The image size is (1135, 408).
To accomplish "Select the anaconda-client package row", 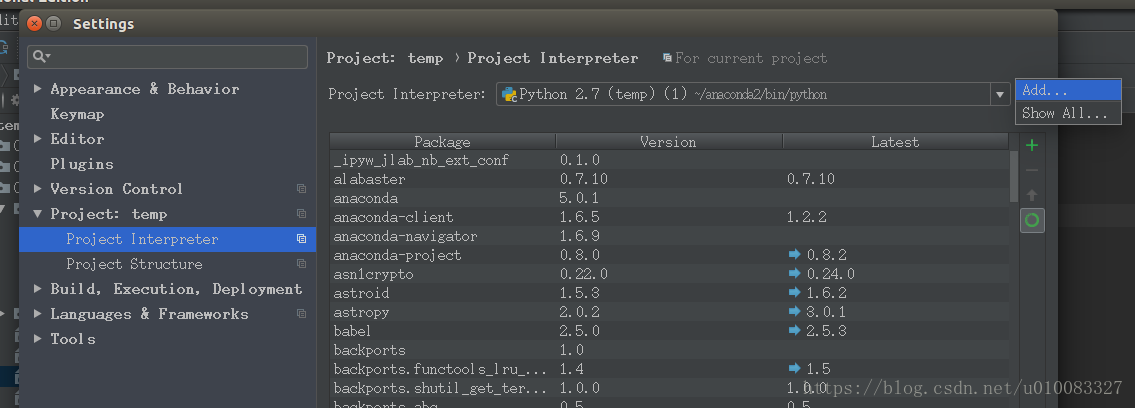I will click(x=669, y=217).
